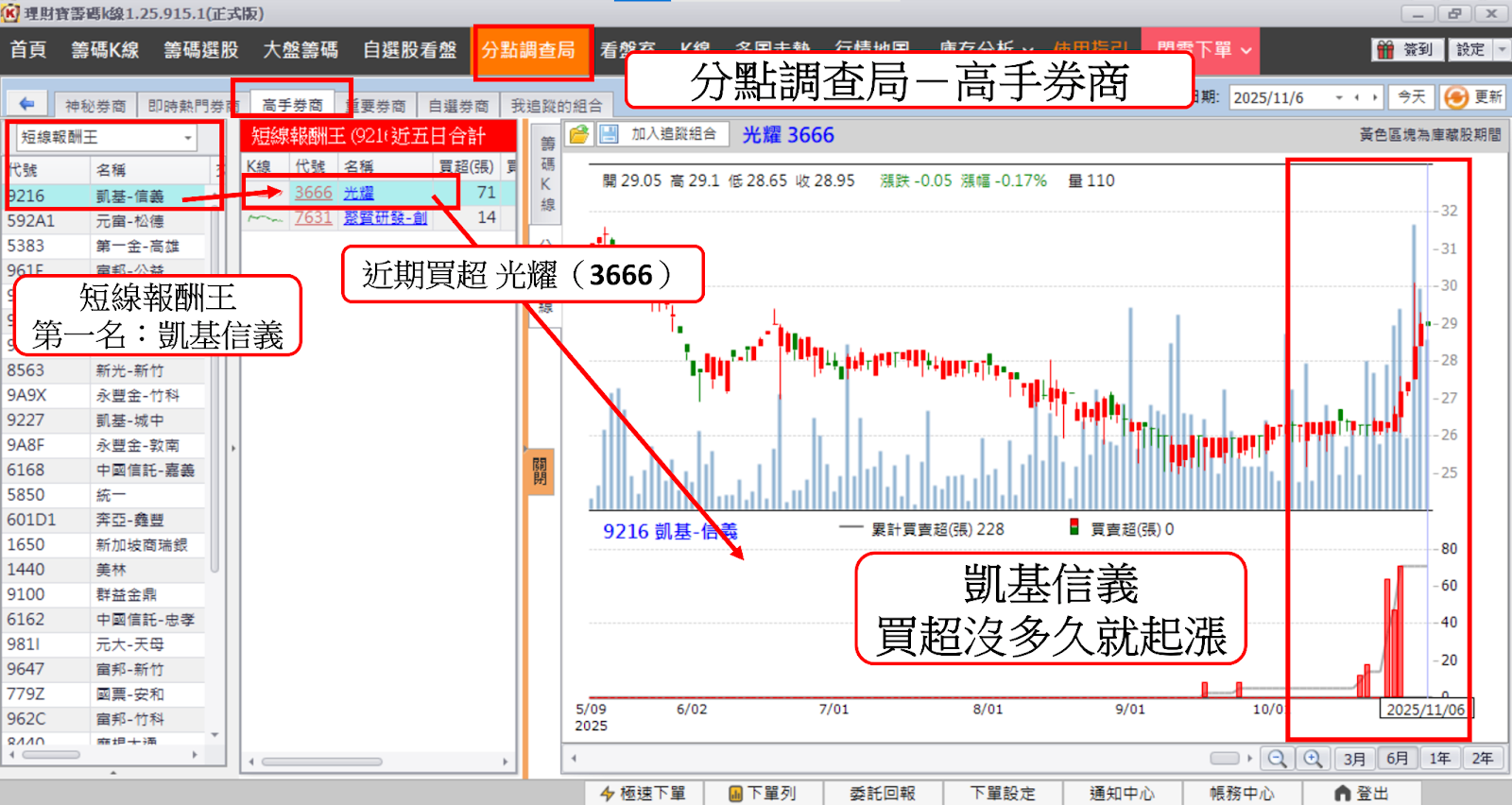Toggle the orange 開關 panel collapse tab
This screenshot has width=1512, height=805.
[541, 471]
